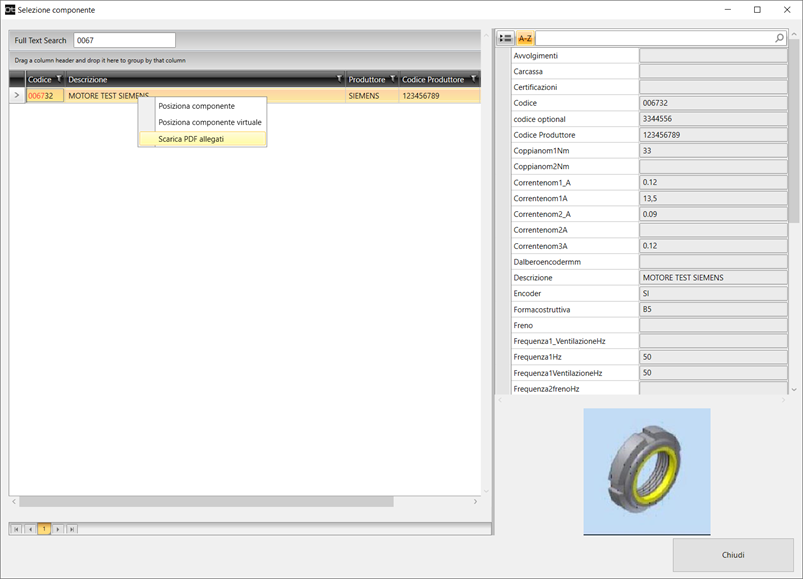Go to first page in pager
The height and width of the screenshot is (579, 803).
[16, 529]
